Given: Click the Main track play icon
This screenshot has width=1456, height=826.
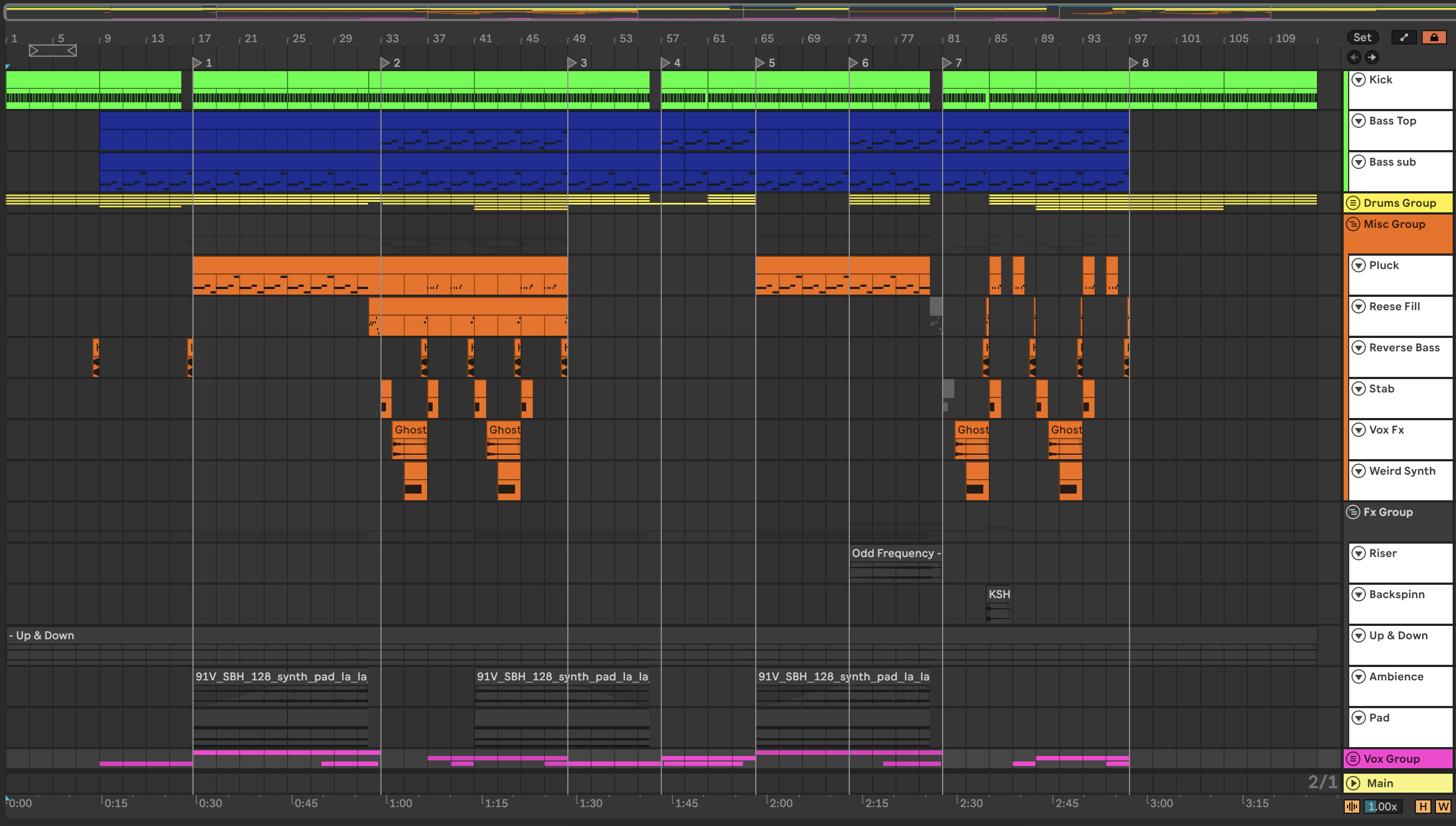Looking at the screenshot, I should 1353,783.
